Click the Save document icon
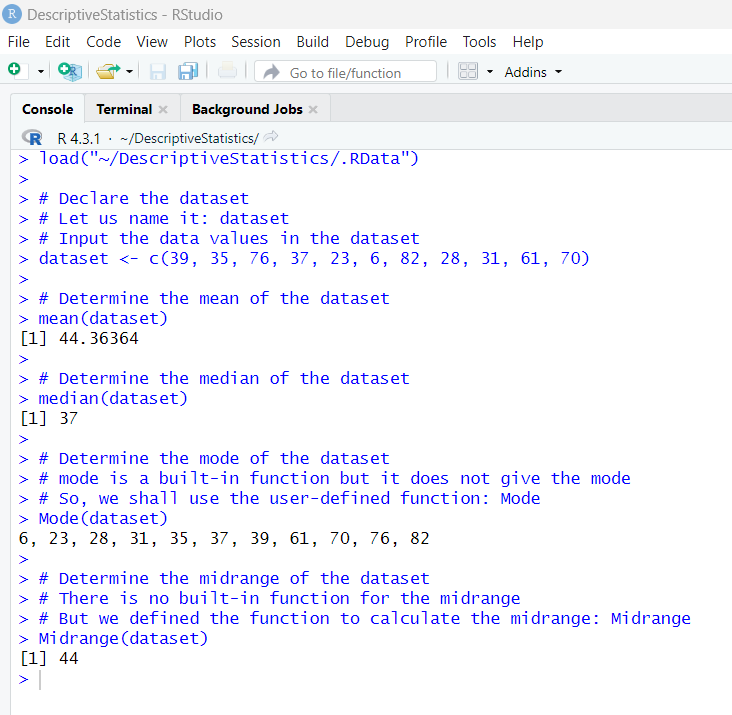Image resolution: width=732 pixels, height=715 pixels. coord(157,71)
